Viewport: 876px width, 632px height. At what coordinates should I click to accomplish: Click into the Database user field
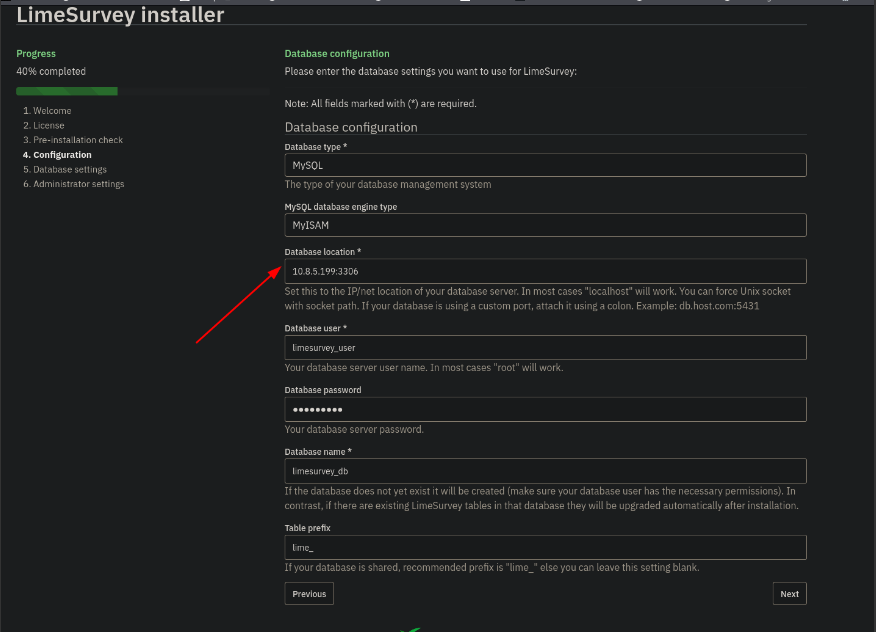[545, 348]
